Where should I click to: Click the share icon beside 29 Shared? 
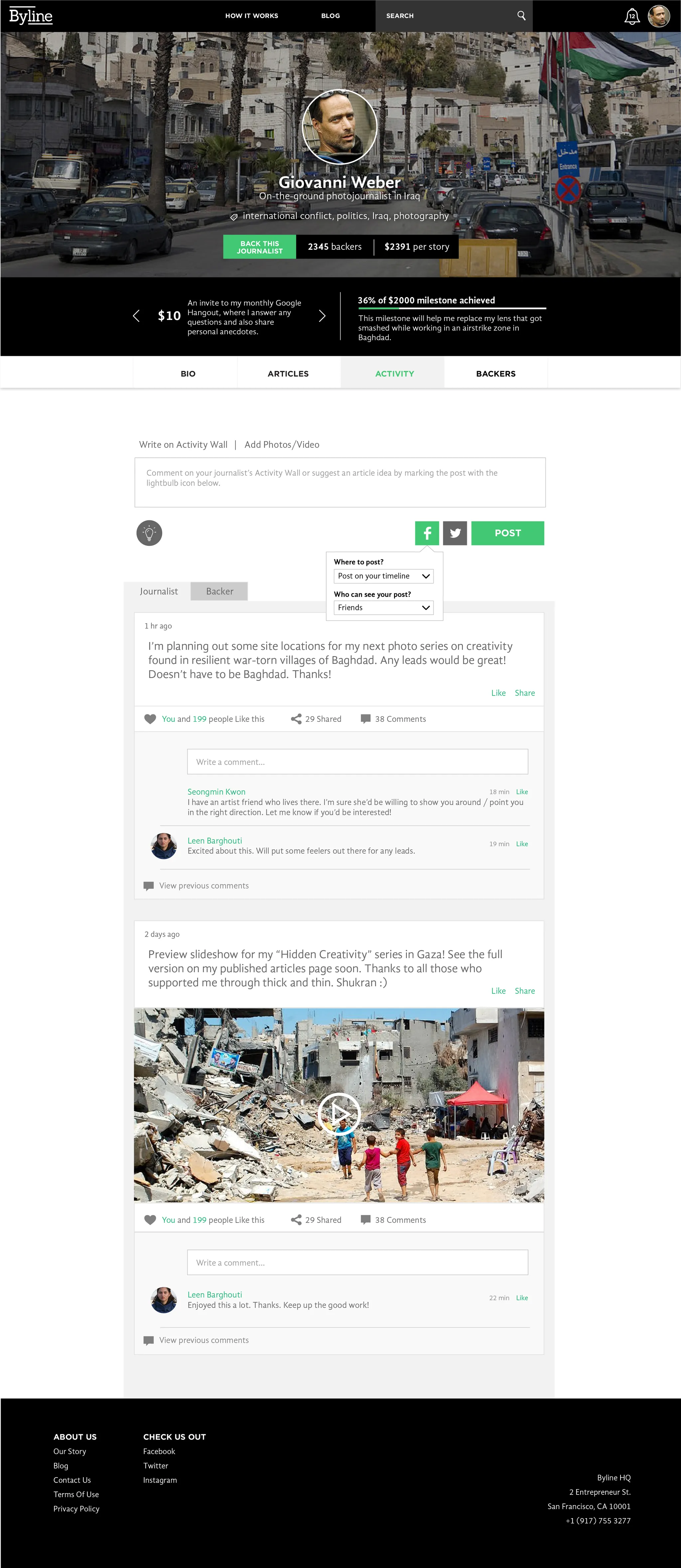pyautogui.click(x=296, y=719)
